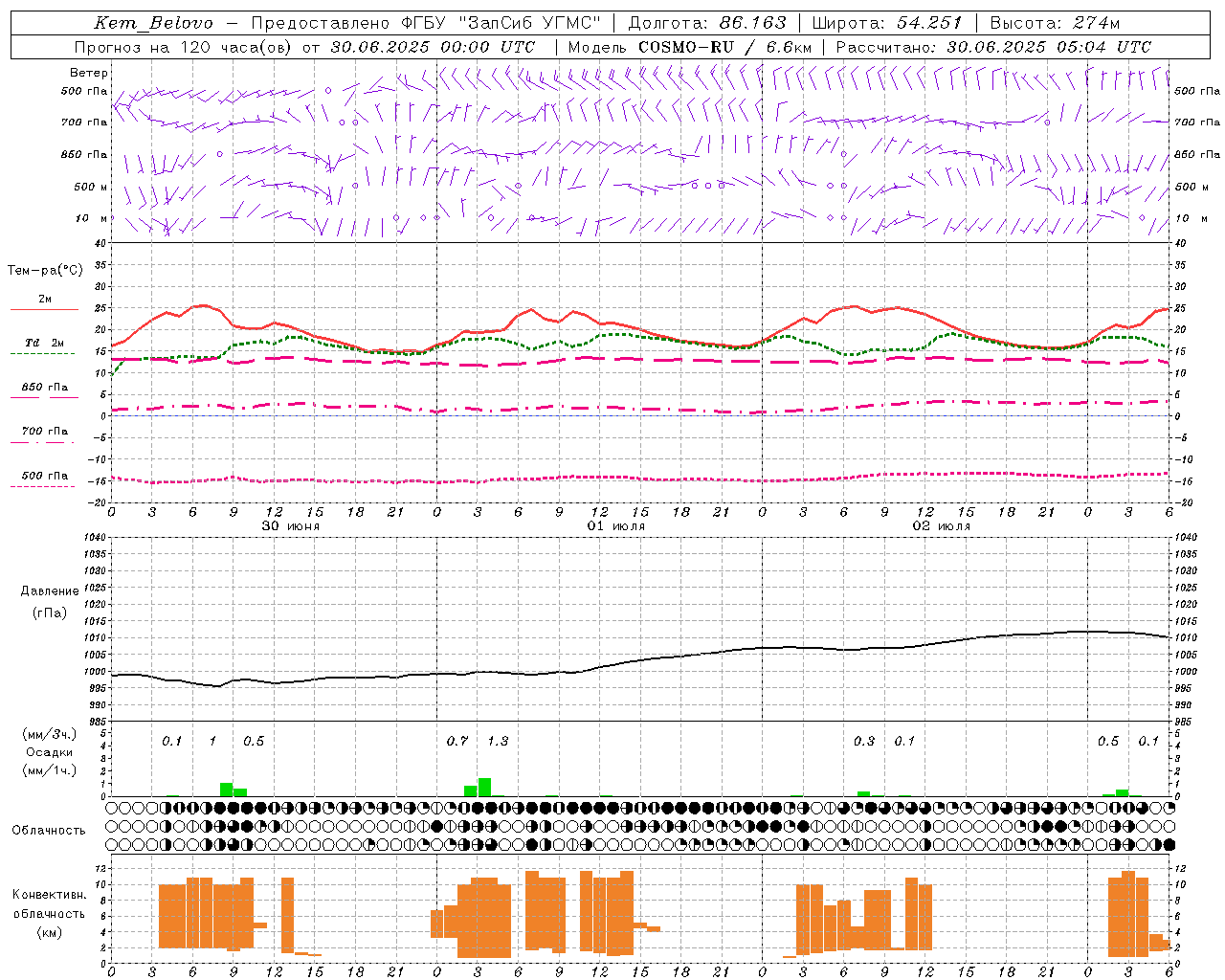Select the Предоставлено ФГБУ "ЗапСиб УГМС" text
This screenshot has width=1225, height=980.
pos(426,23)
